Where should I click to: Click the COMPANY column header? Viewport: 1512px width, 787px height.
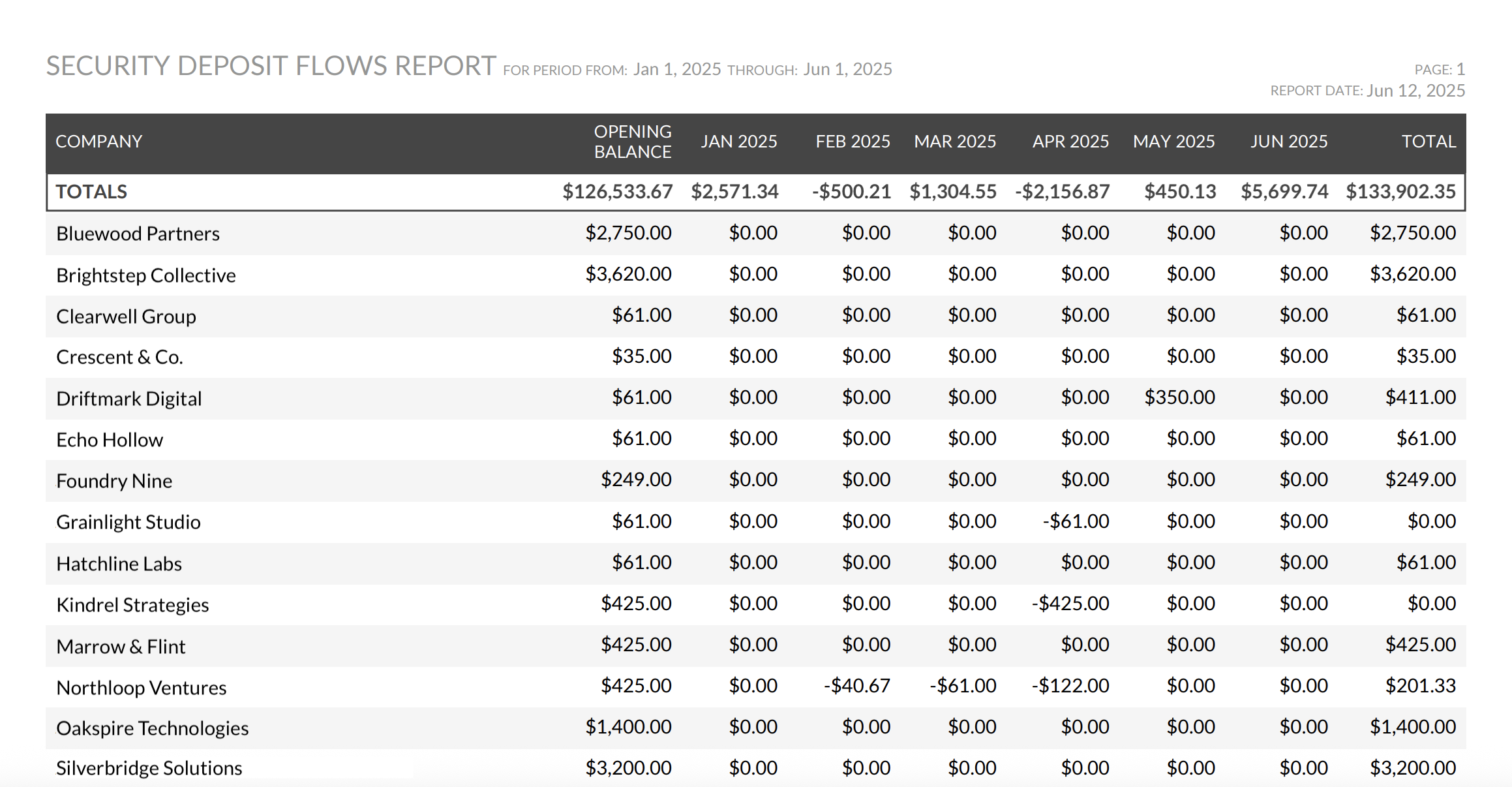point(98,142)
